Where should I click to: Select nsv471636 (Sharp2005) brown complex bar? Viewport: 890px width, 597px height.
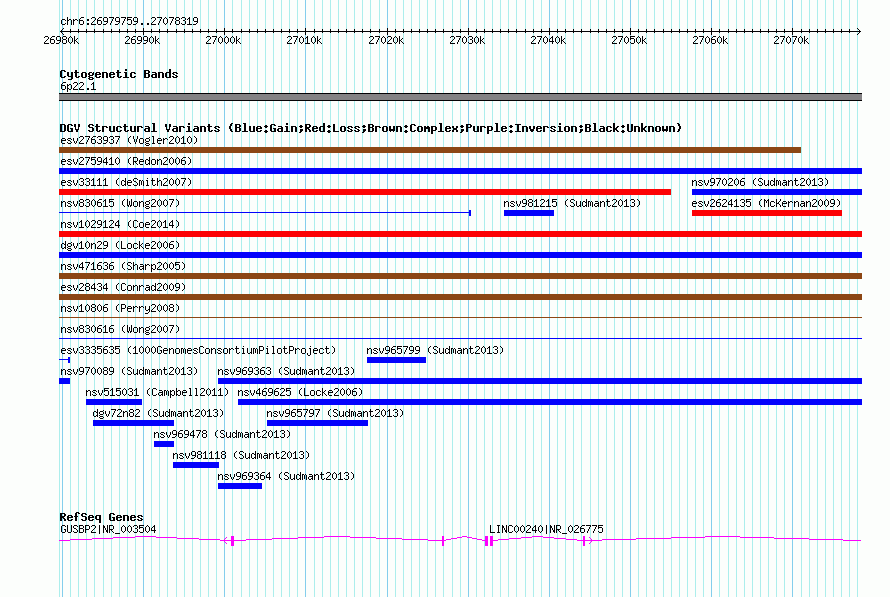click(460, 276)
